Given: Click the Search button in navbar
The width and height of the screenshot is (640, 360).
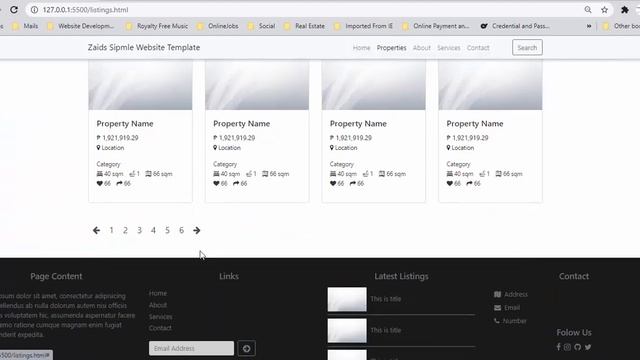Looking at the screenshot, I should coord(527,47).
